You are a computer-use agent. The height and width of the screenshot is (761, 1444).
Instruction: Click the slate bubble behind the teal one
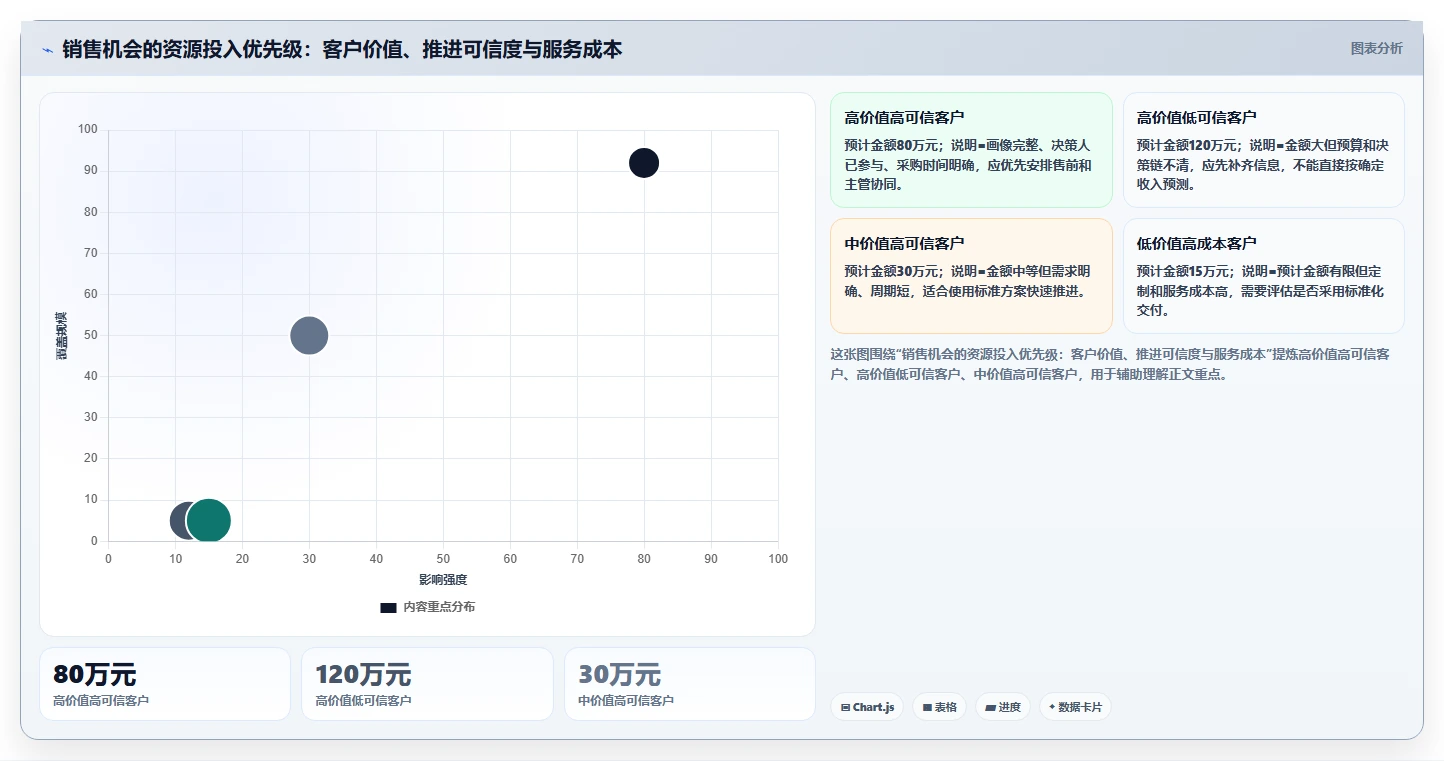point(178,520)
